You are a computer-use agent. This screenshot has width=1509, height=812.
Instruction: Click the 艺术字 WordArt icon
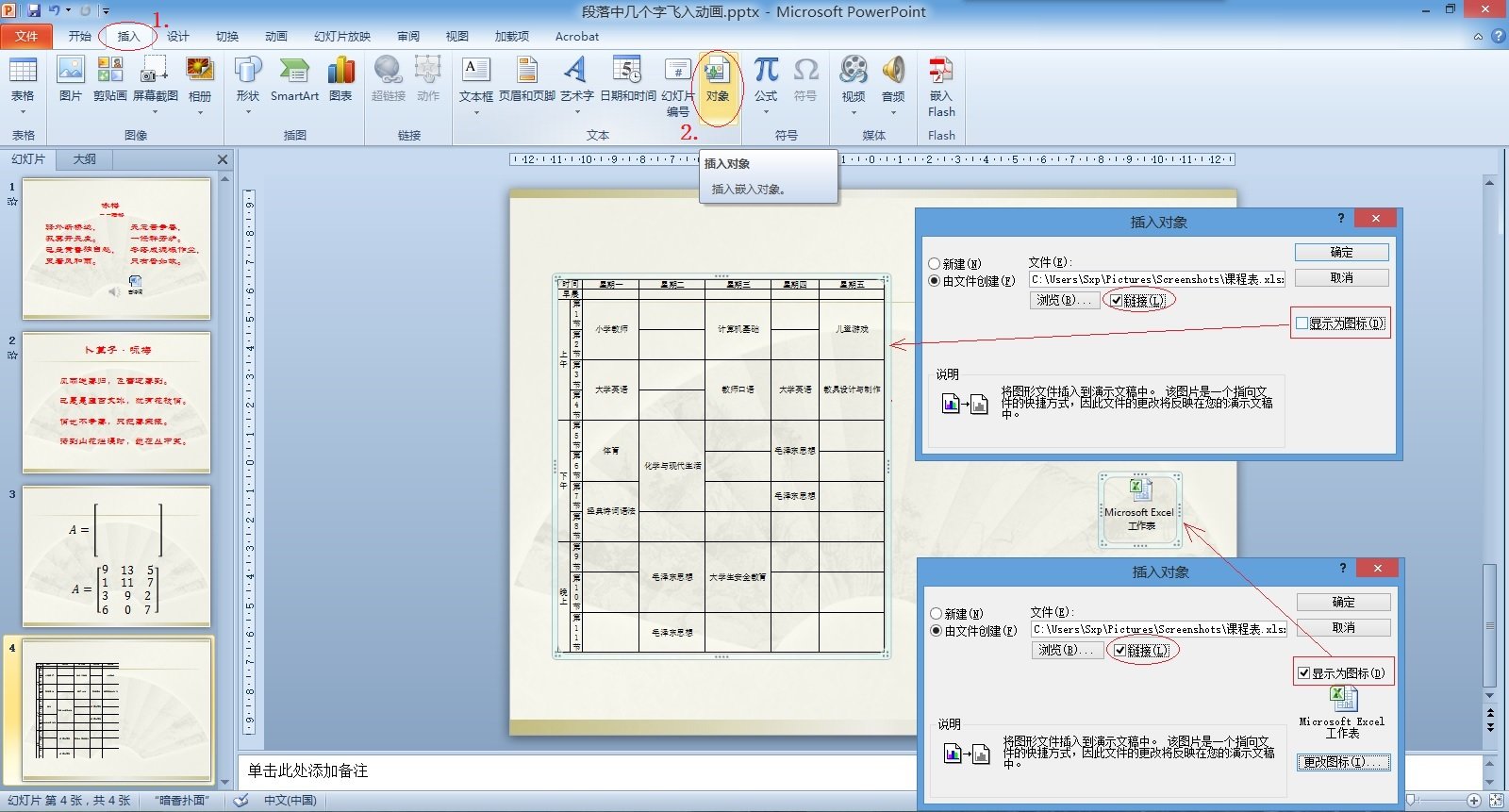[x=576, y=70]
